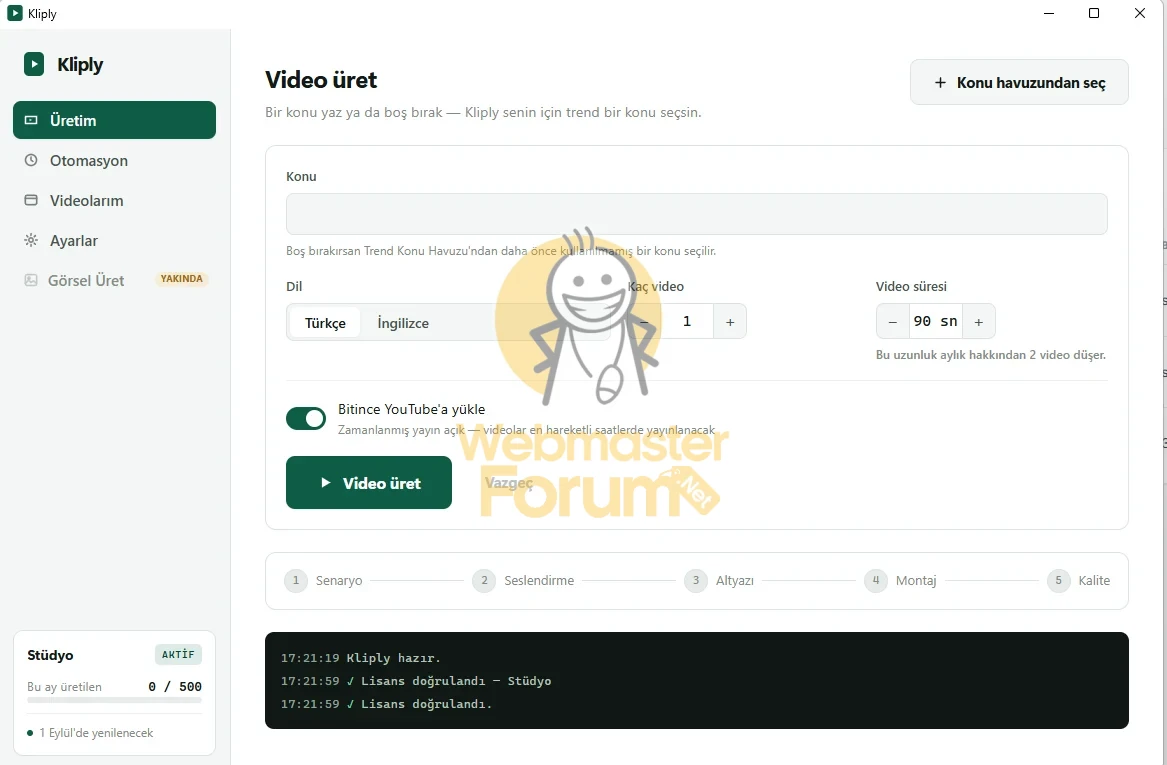
Task: Click log line Lisans doğrulandı — Stüdyo
Action: (x=416, y=681)
